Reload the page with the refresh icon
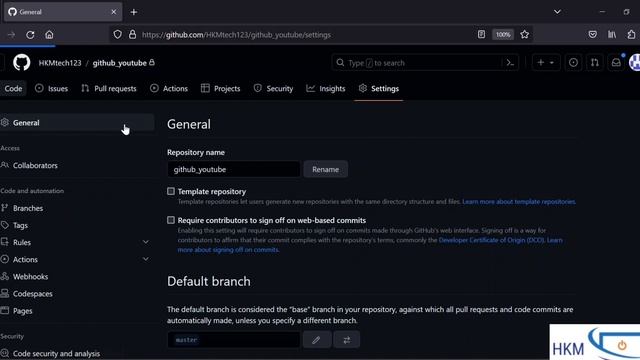This screenshot has height=360, width=640. (30, 35)
